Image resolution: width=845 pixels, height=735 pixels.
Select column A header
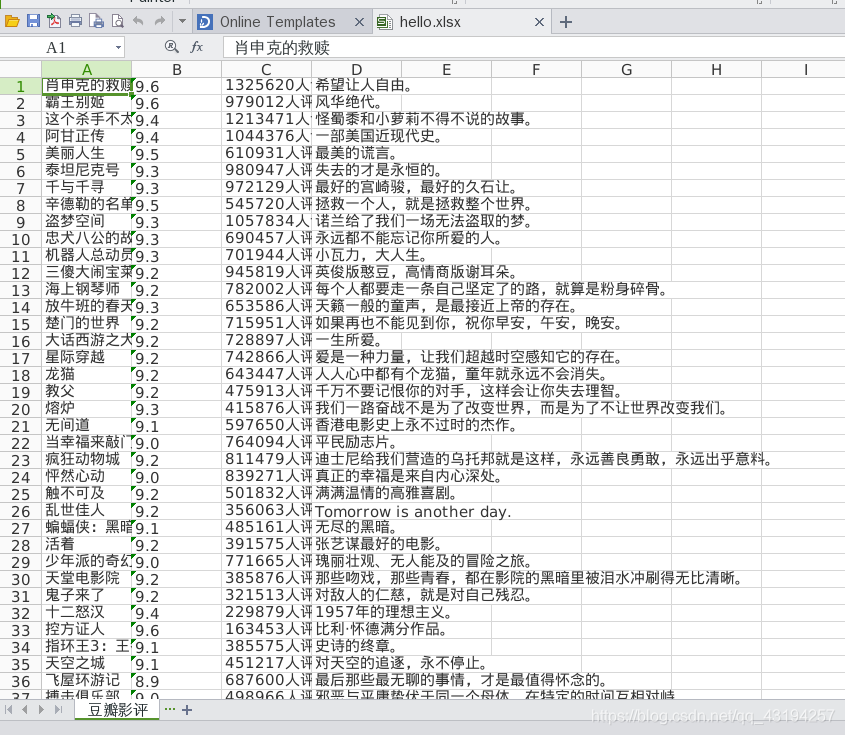[87, 70]
